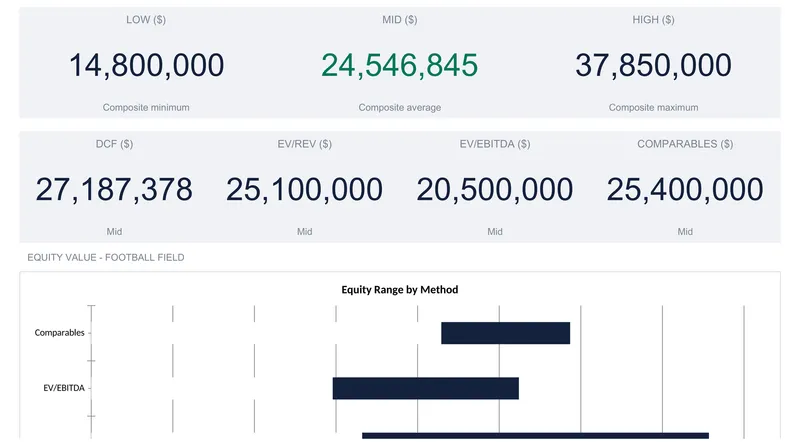Click the LOW ($) card label
This screenshot has height=442, width=800.
146,20
